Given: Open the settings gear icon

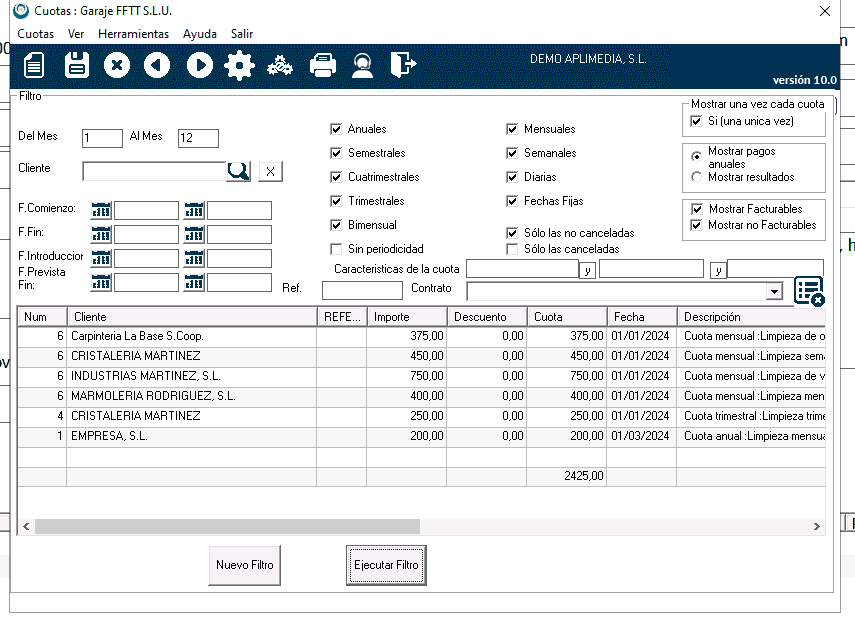Looking at the screenshot, I should coord(239,66).
